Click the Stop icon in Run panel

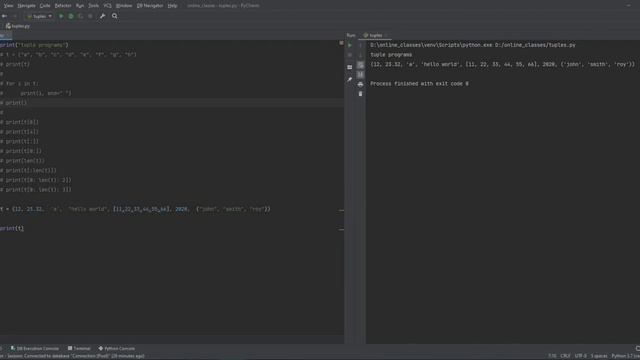350,55
